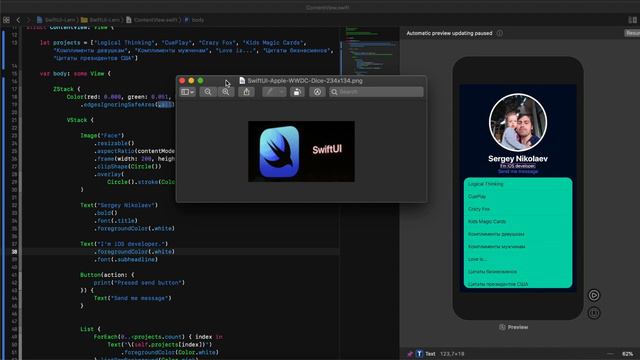Go forward in Xcode editor history
This screenshot has width=640, height=360.
tap(28, 20)
